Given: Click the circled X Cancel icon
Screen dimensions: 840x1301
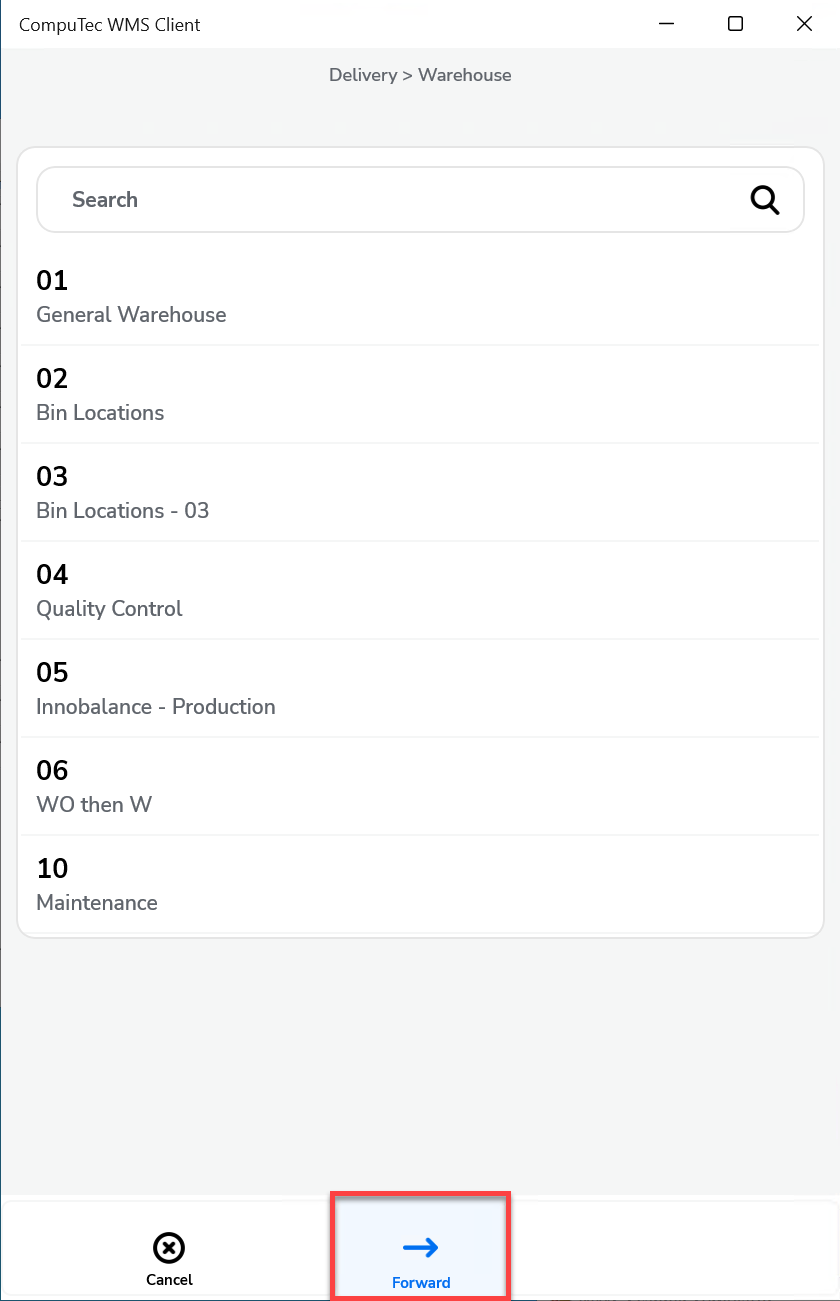Looking at the screenshot, I should (169, 1248).
